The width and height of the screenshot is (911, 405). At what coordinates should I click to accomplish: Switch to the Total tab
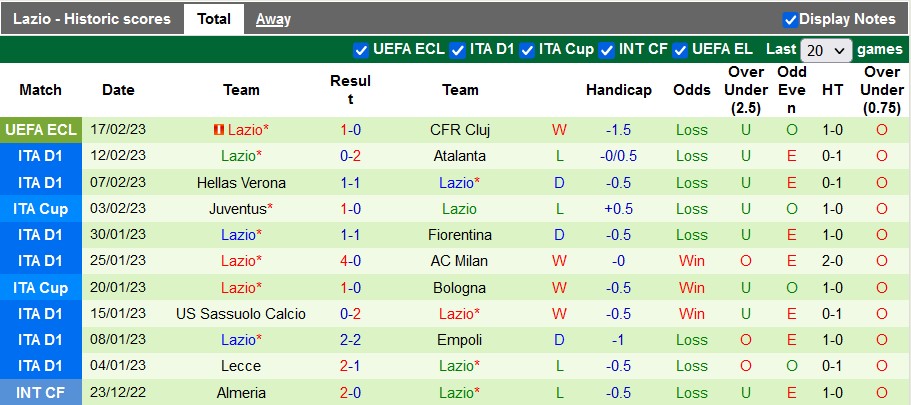[x=214, y=19]
